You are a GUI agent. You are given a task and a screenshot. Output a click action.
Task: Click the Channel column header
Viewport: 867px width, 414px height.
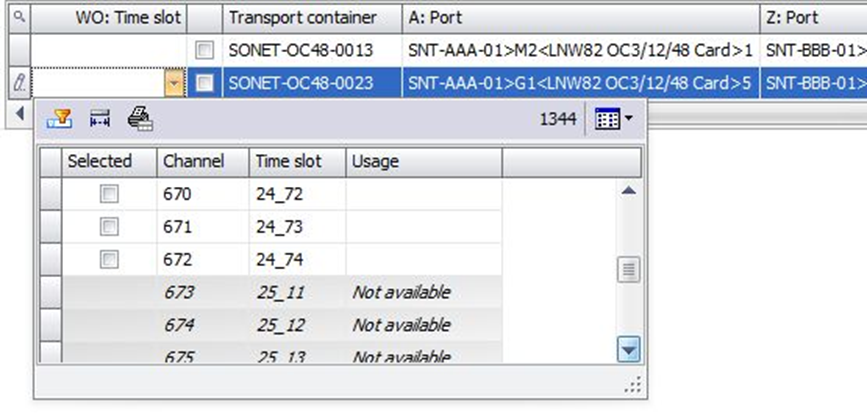click(x=203, y=161)
